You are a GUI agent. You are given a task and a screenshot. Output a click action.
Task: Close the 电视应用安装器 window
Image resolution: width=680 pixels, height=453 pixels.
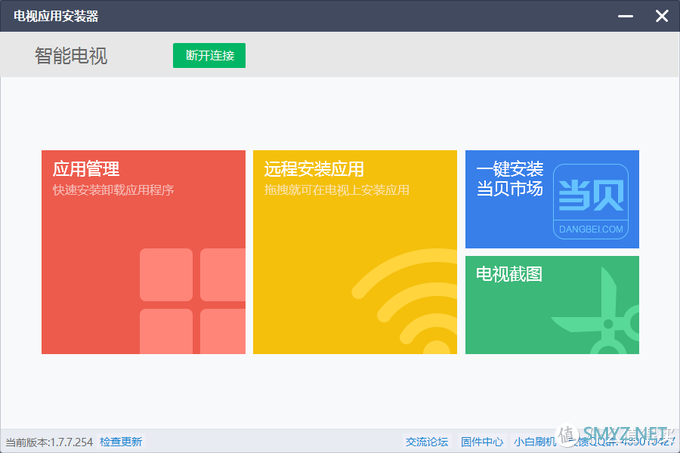(662, 16)
